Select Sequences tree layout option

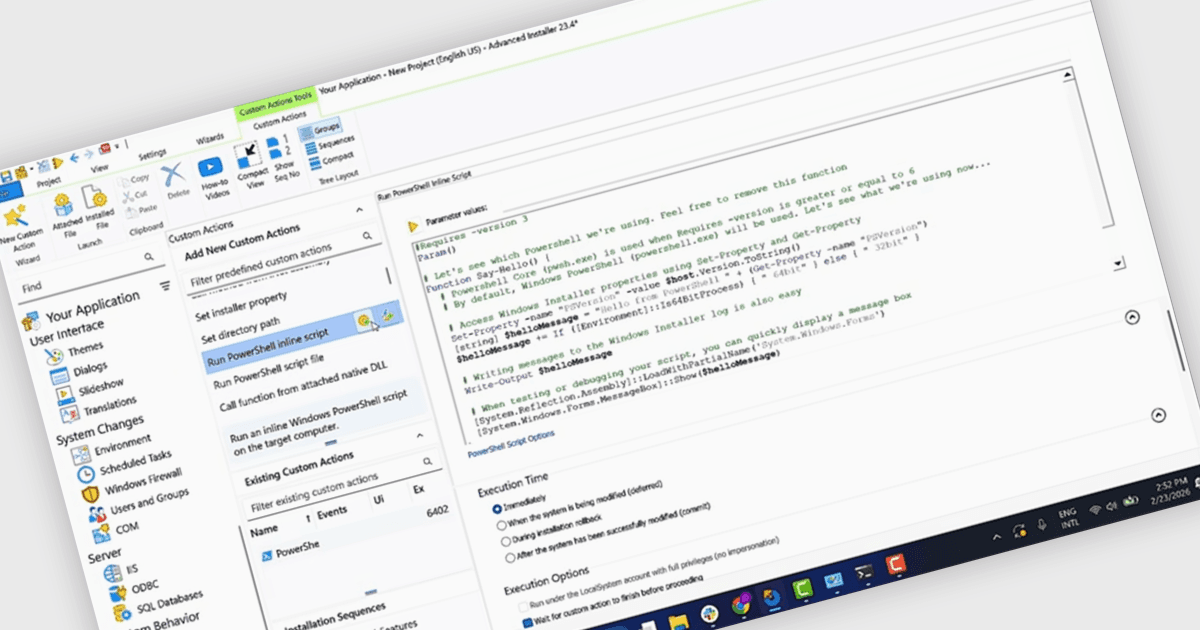click(329, 144)
